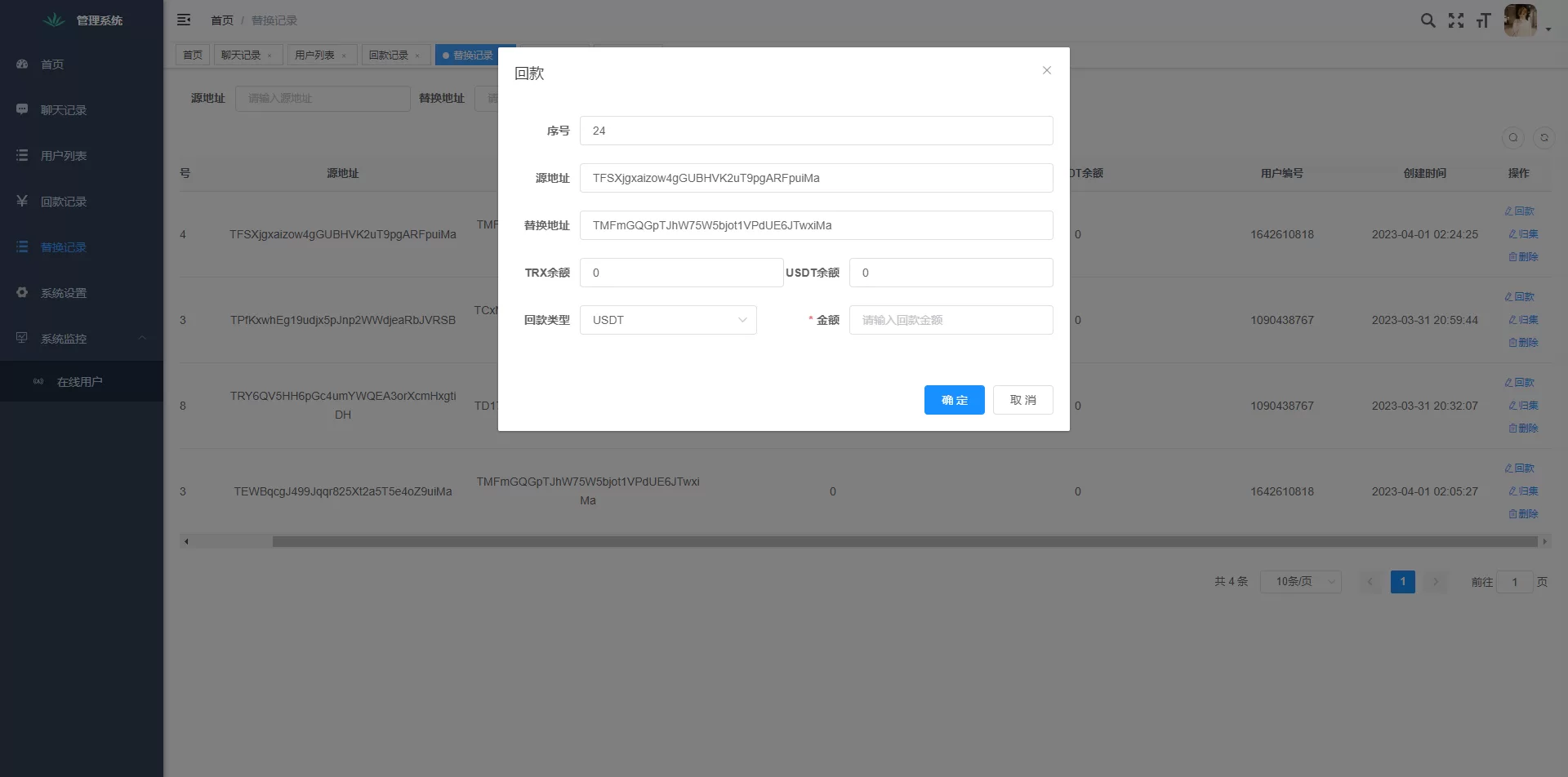Collapse the 系统监控 sidebar submenu arrow
The width and height of the screenshot is (1568, 777).
[142, 338]
